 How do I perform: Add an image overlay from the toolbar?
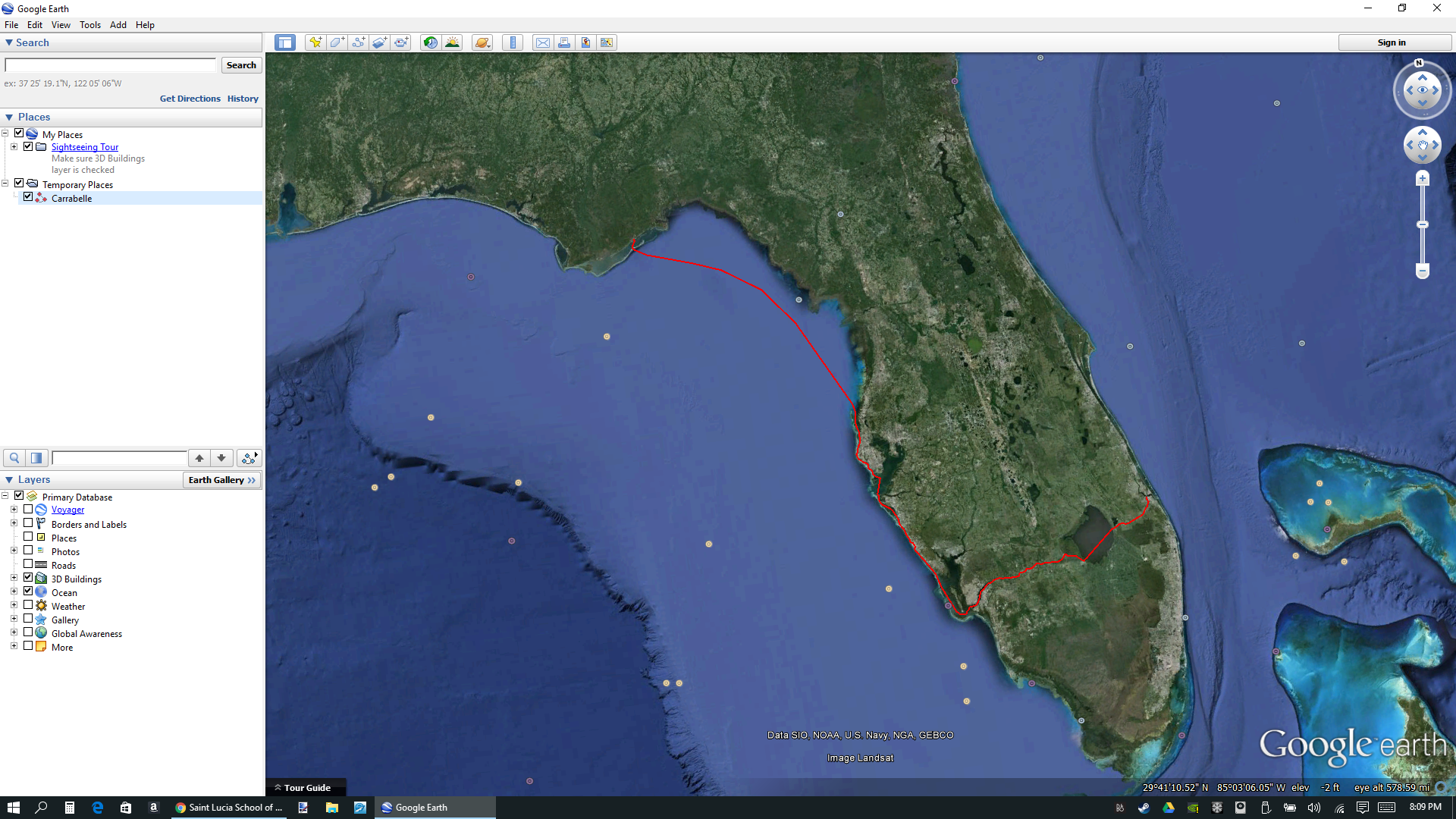coord(380,42)
